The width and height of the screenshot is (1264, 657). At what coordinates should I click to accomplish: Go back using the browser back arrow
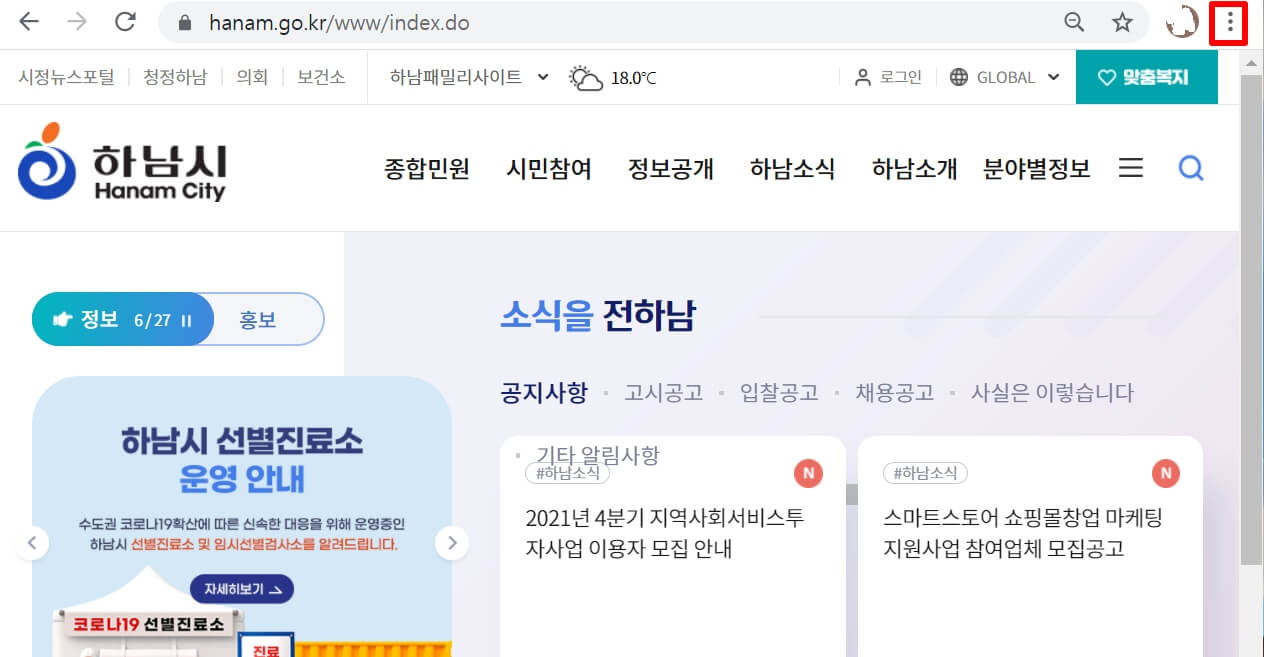[x=30, y=22]
